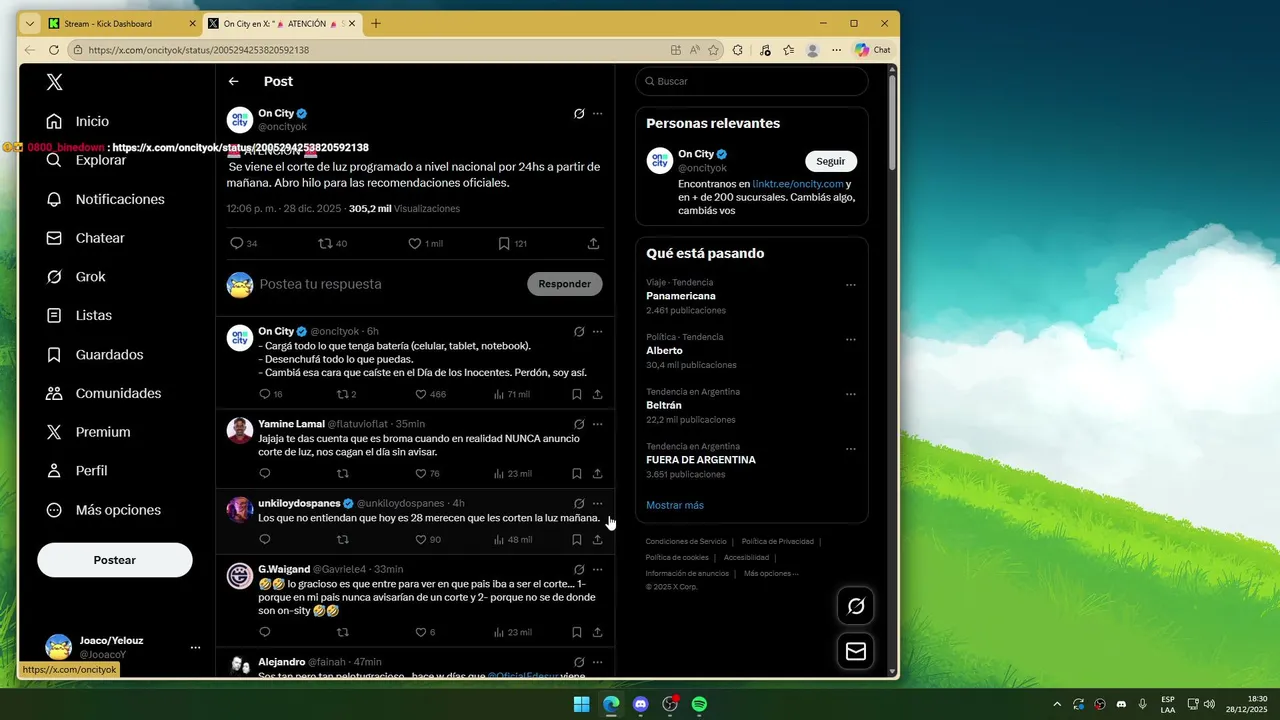Click the Responder button
This screenshot has height=720, width=1280.
565,284
